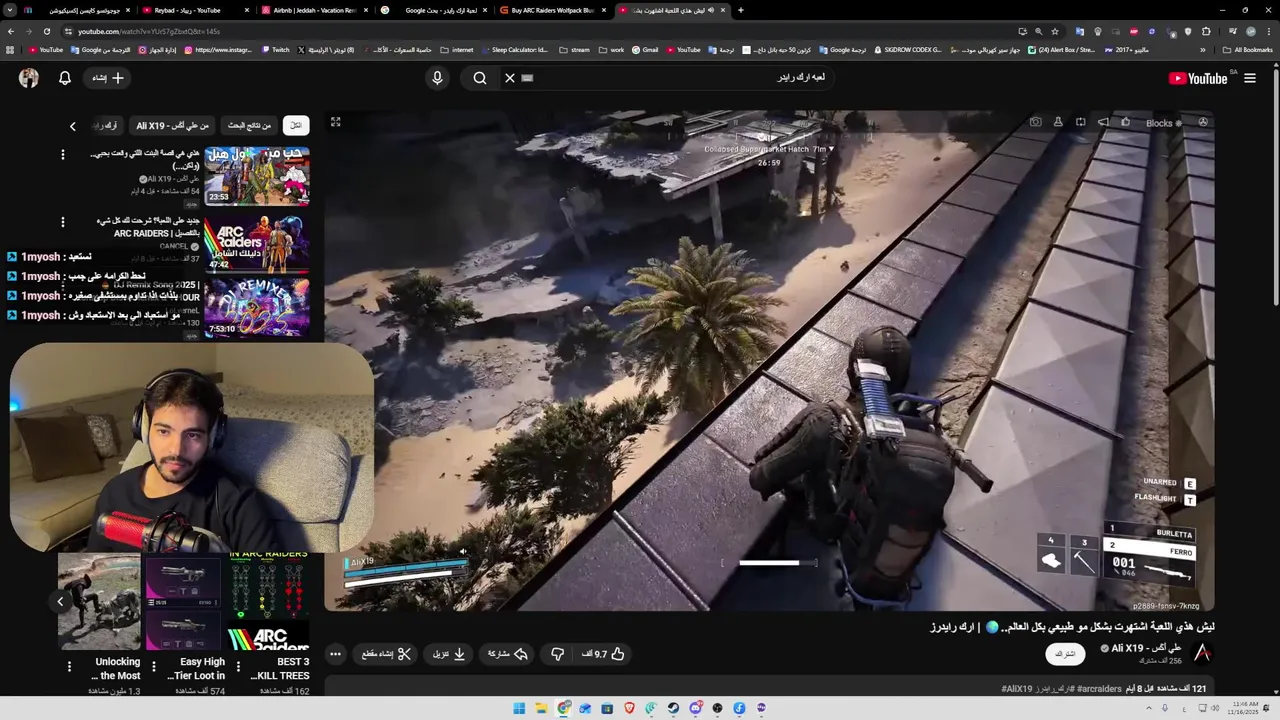
Task: Open Discord from the taskbar
Action: pos(695,708)
